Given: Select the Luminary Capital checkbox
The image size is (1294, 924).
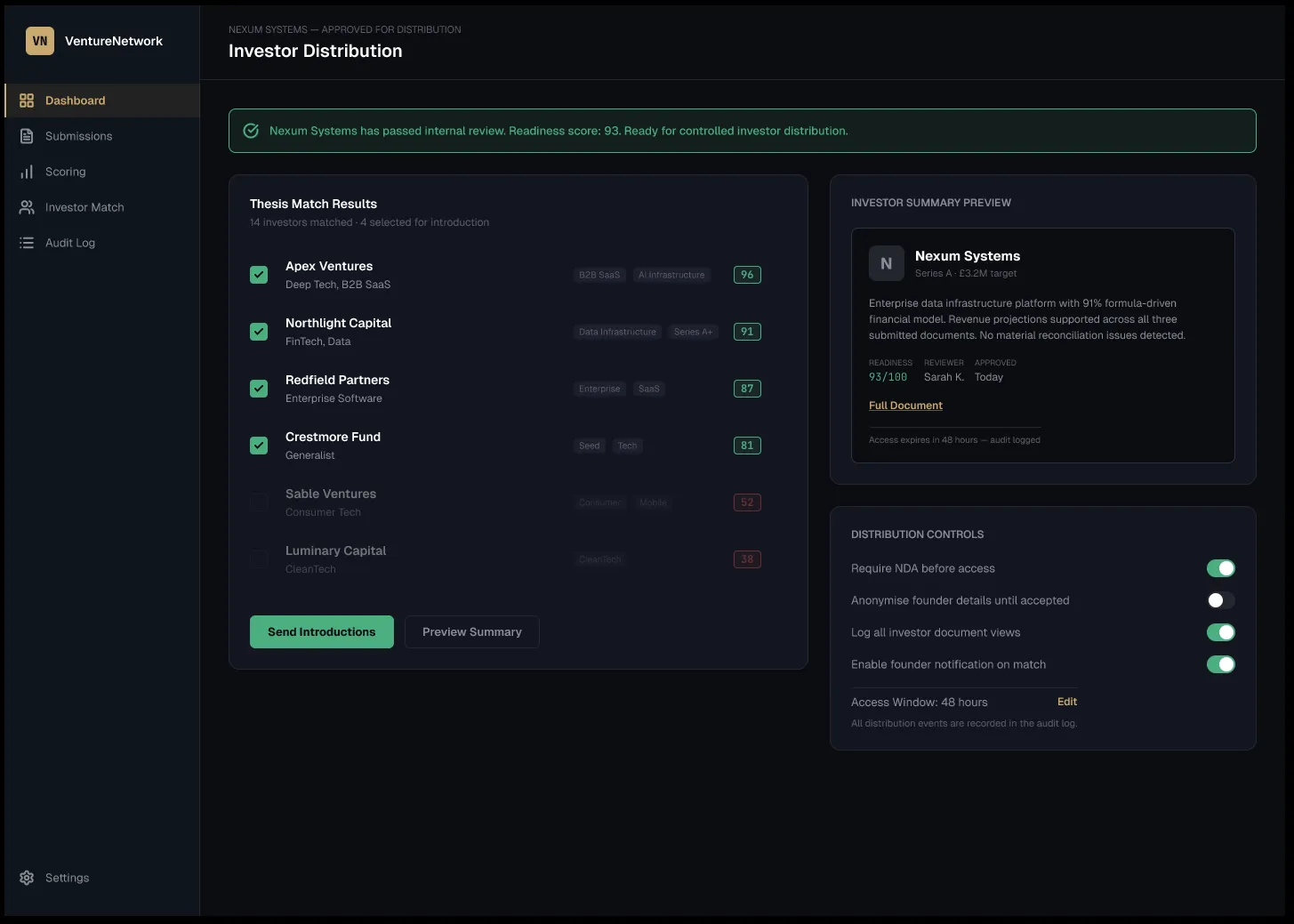Looking at the screenshot, I should (259, 559).
